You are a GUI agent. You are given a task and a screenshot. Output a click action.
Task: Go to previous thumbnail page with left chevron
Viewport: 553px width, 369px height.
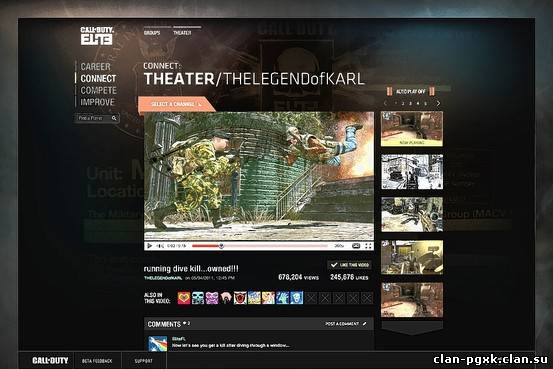[385, 103]
